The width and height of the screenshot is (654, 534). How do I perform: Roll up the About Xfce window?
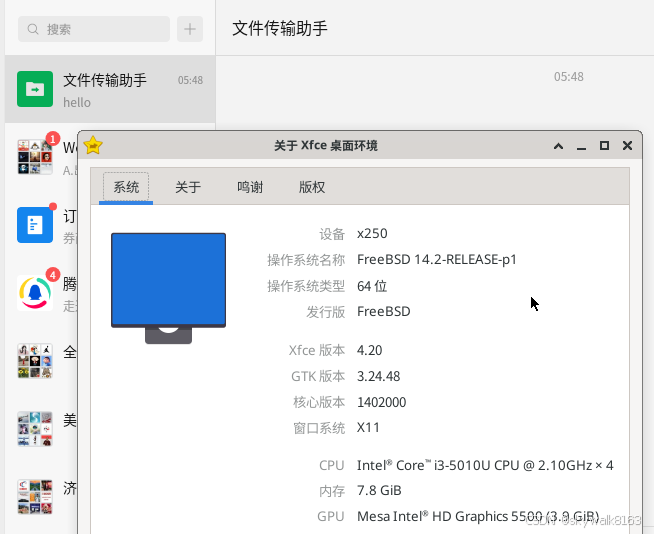tap(558, 146)
